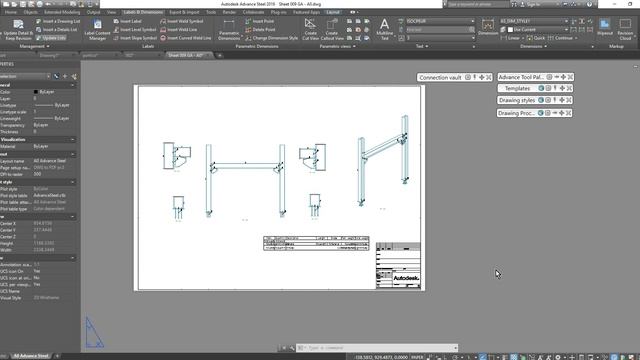Click Create Cut View tool
The image size is (640, 360).
[310, 29]
